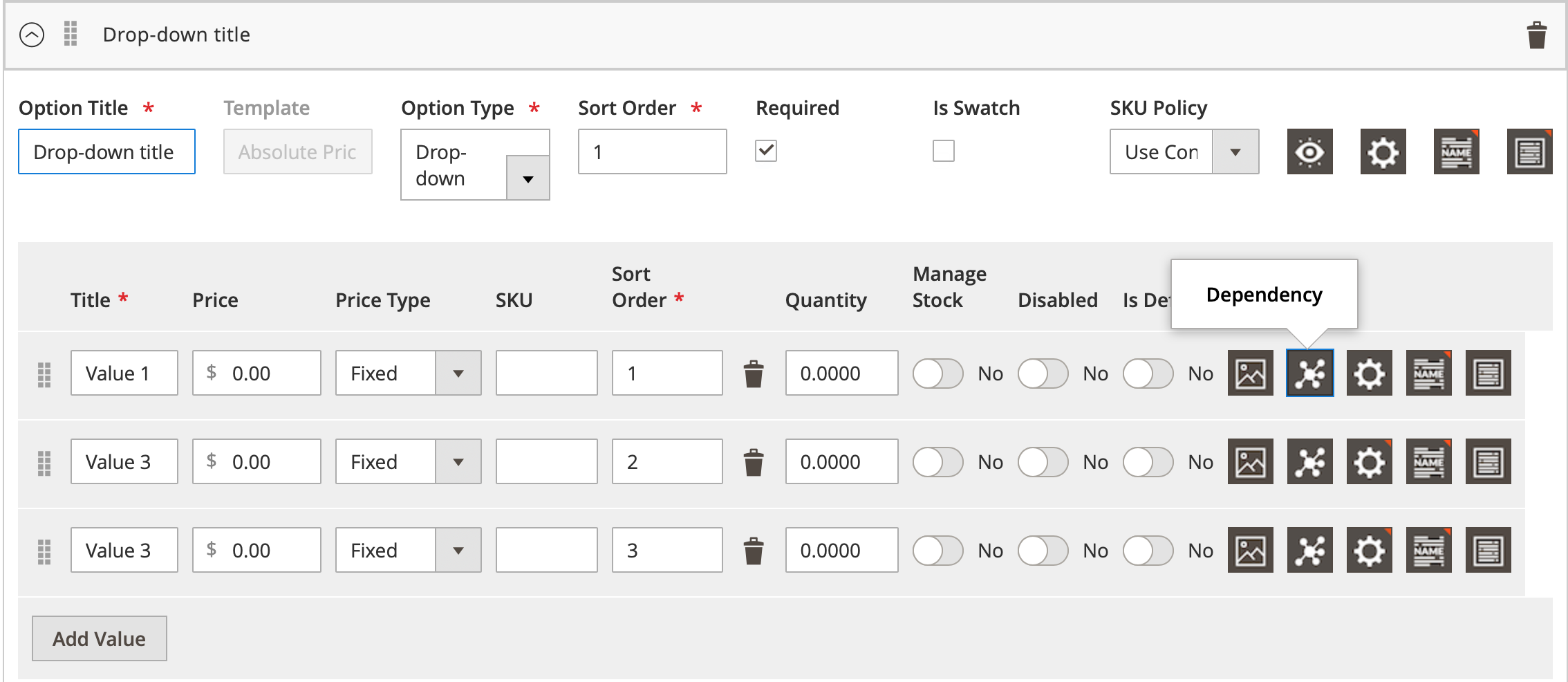Collapse the Drop-down title option panel
Viewport: 1568px width, 682px height.
point(32,35)
